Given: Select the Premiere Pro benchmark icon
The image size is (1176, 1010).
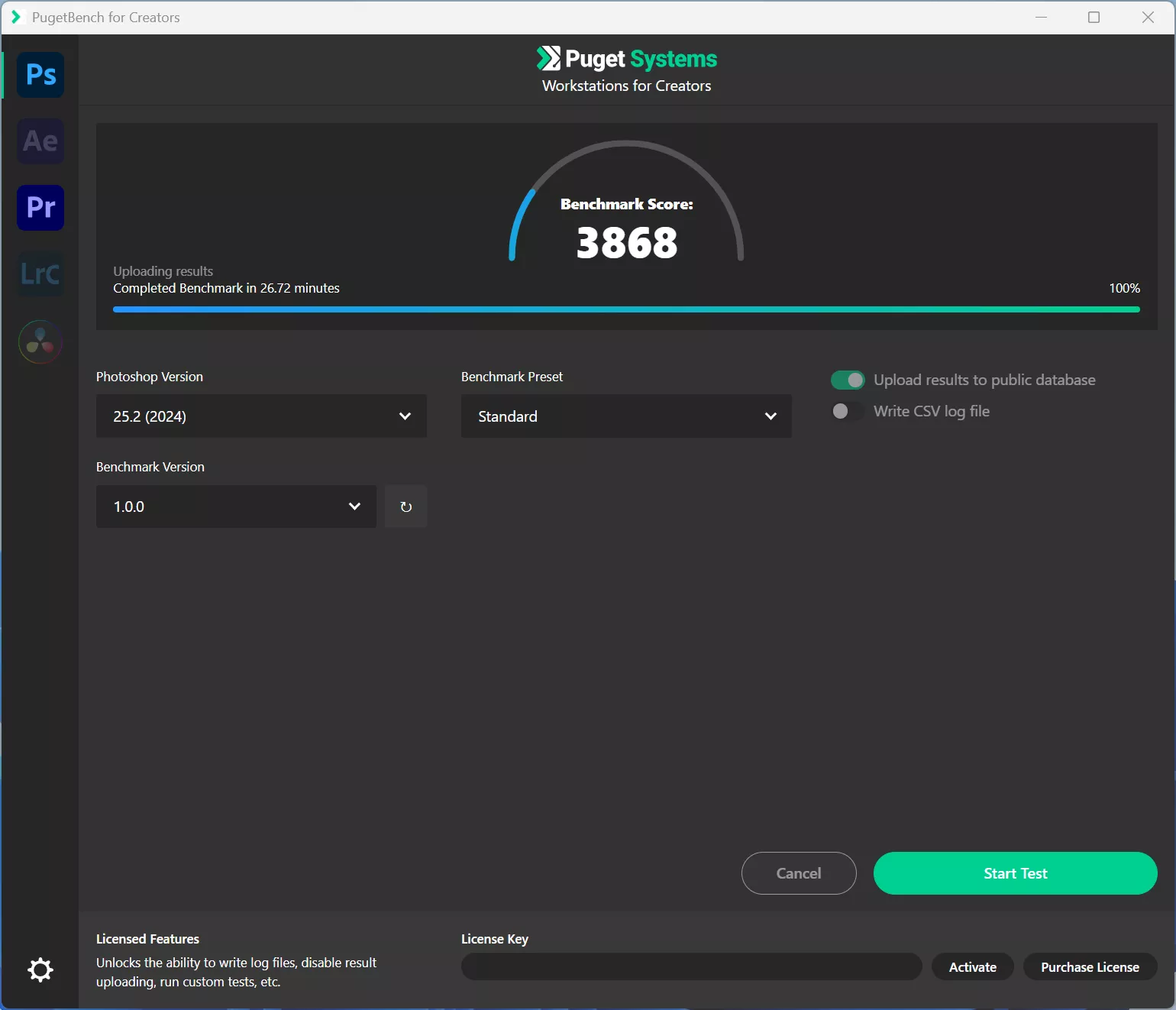Looking at the screenshot, I should point(40,208).
